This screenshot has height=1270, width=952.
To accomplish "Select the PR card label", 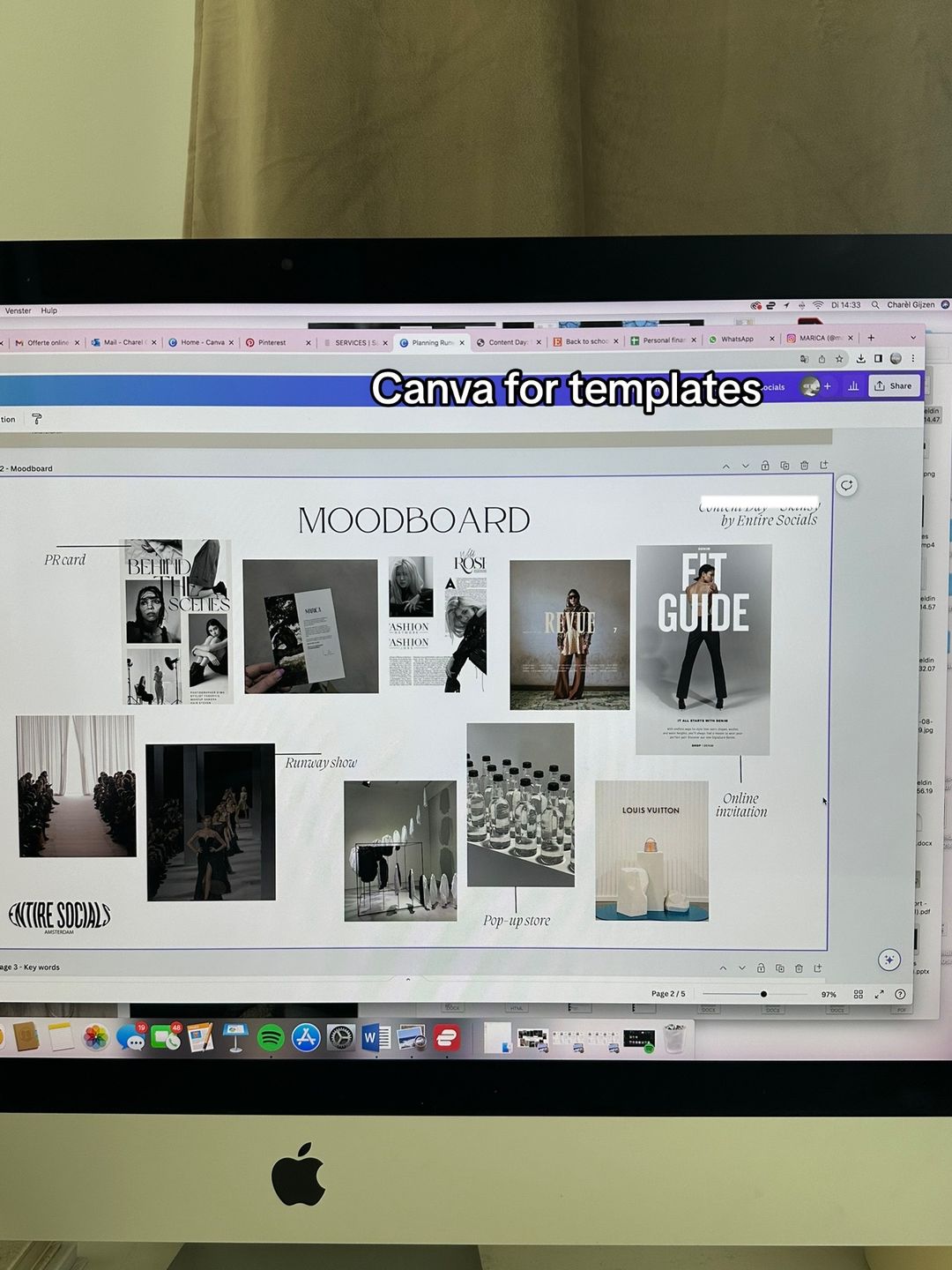I will pos(65,559).
